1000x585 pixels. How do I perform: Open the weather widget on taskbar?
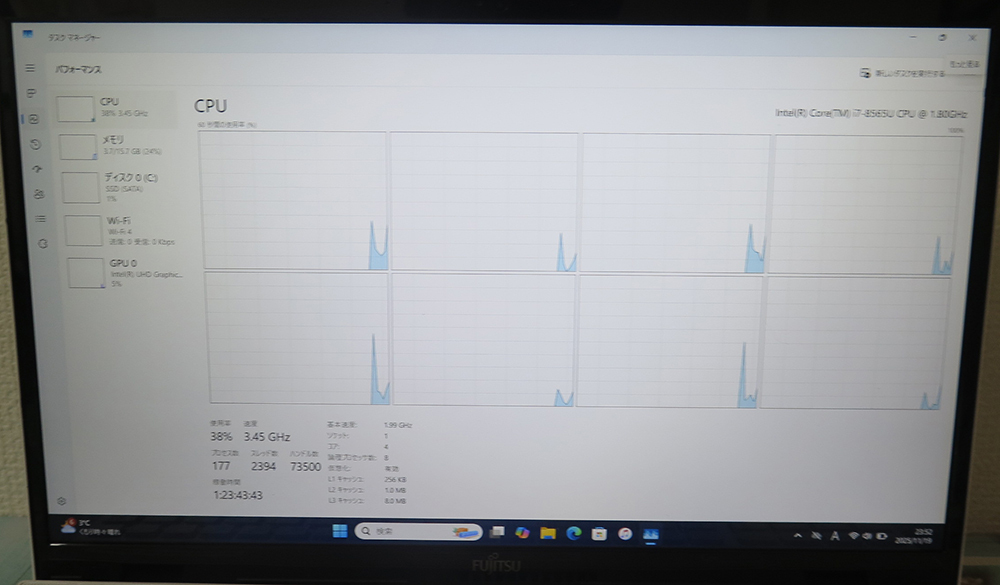90,526
